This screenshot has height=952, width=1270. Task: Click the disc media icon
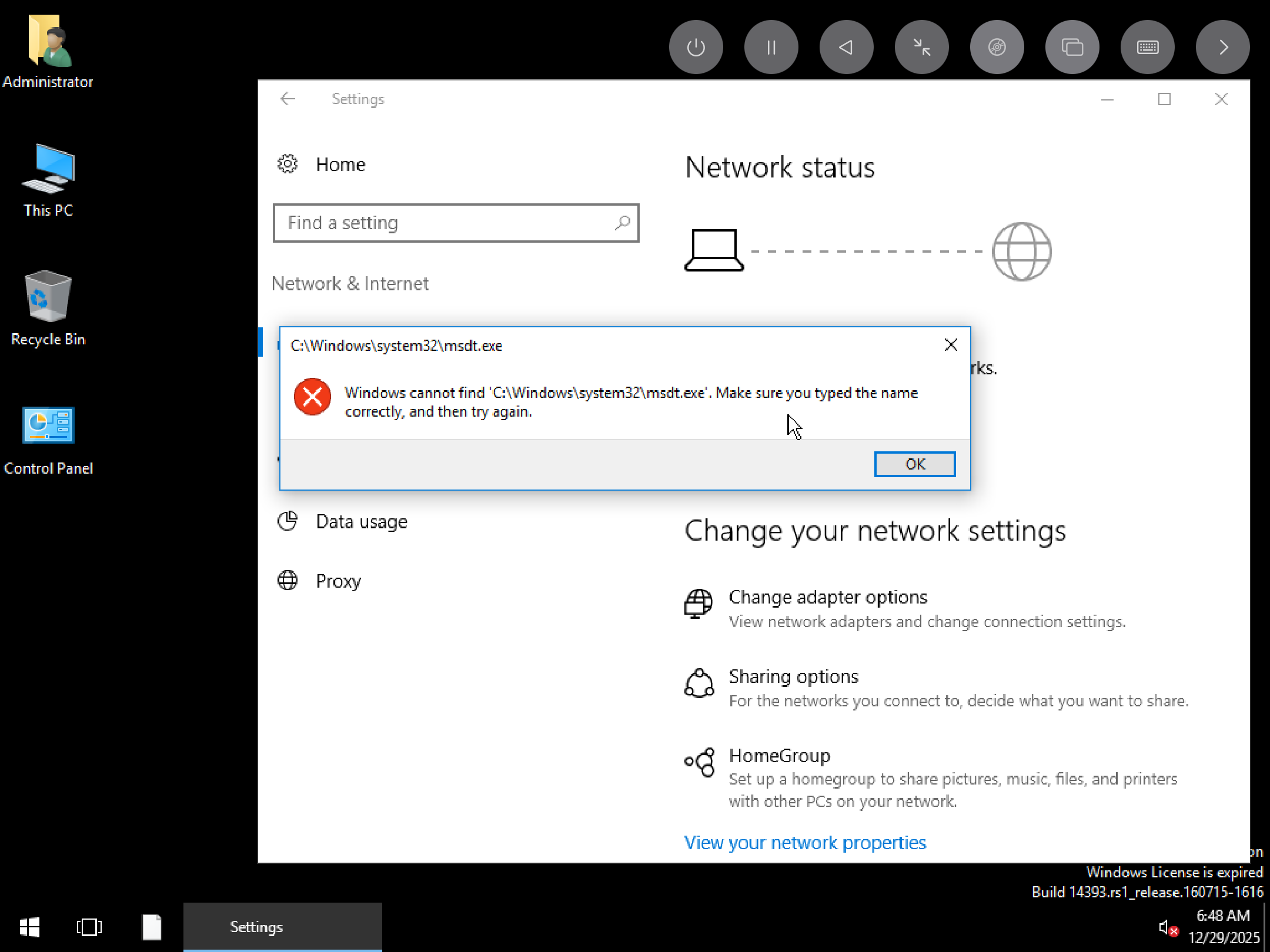pyautogui.click(x=997, y=47)
